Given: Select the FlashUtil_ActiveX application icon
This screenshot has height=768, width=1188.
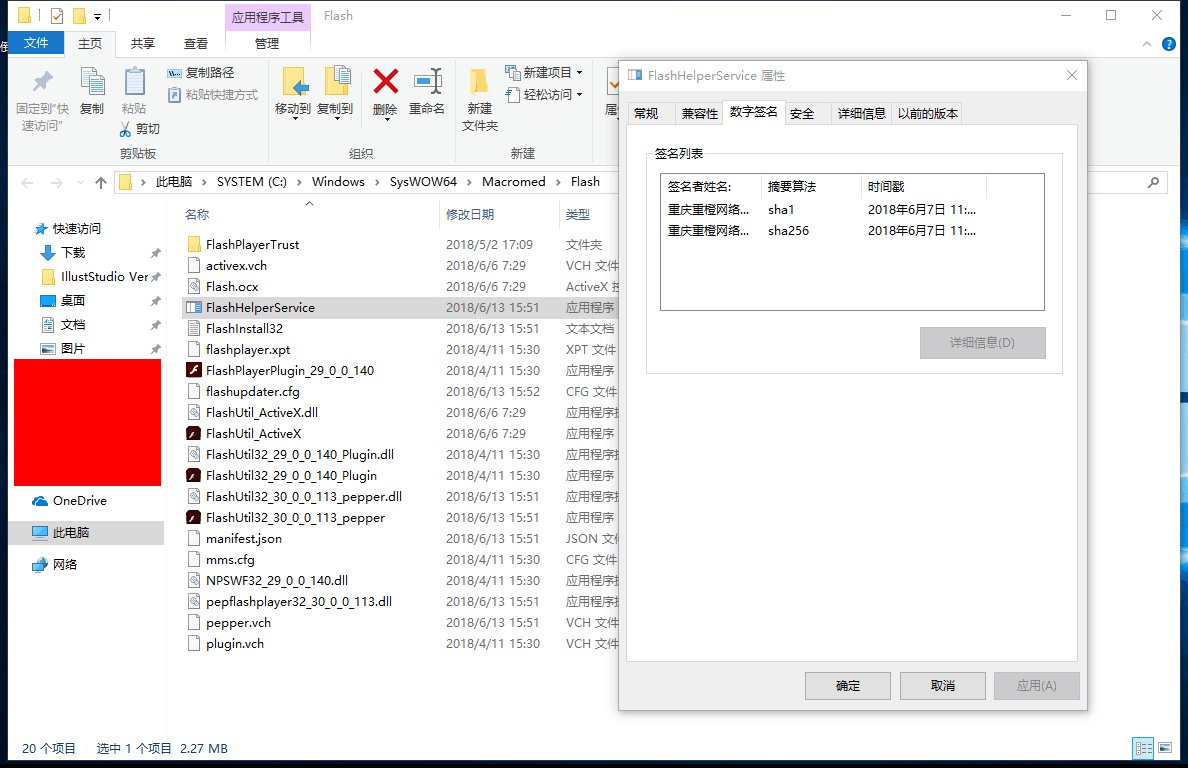Looking at the screenshot, I should coord(194,433).
